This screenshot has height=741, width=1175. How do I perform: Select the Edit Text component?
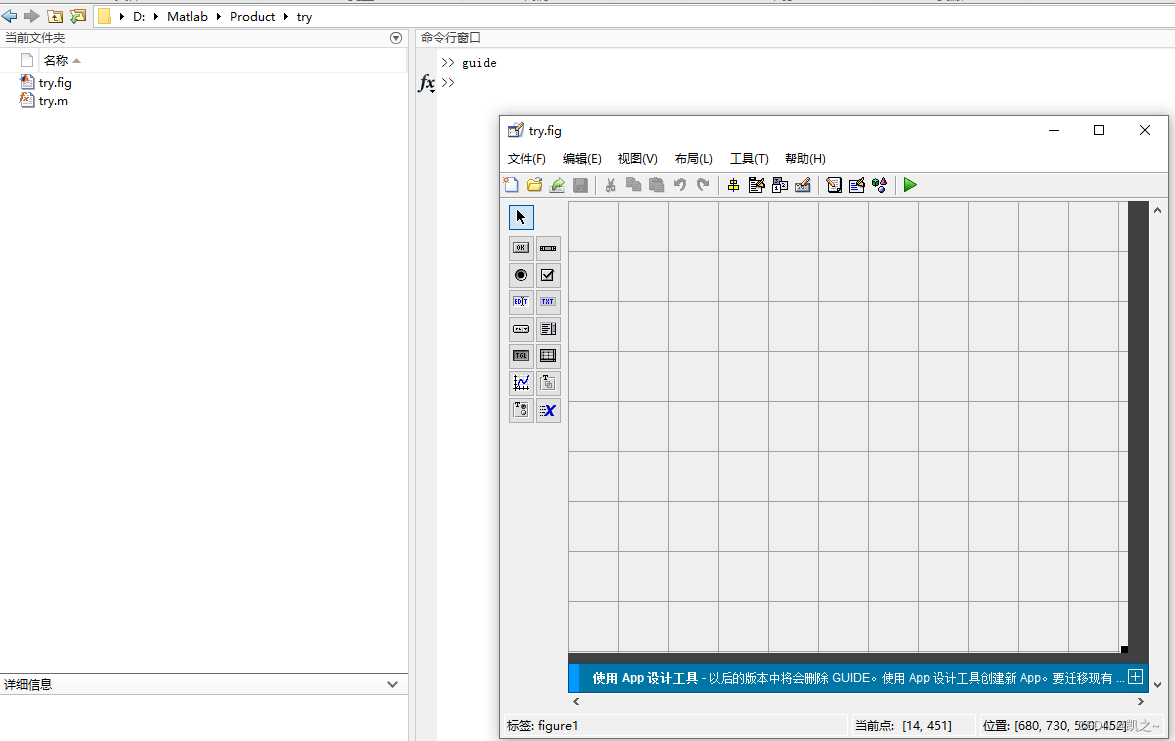coord(521,302)
